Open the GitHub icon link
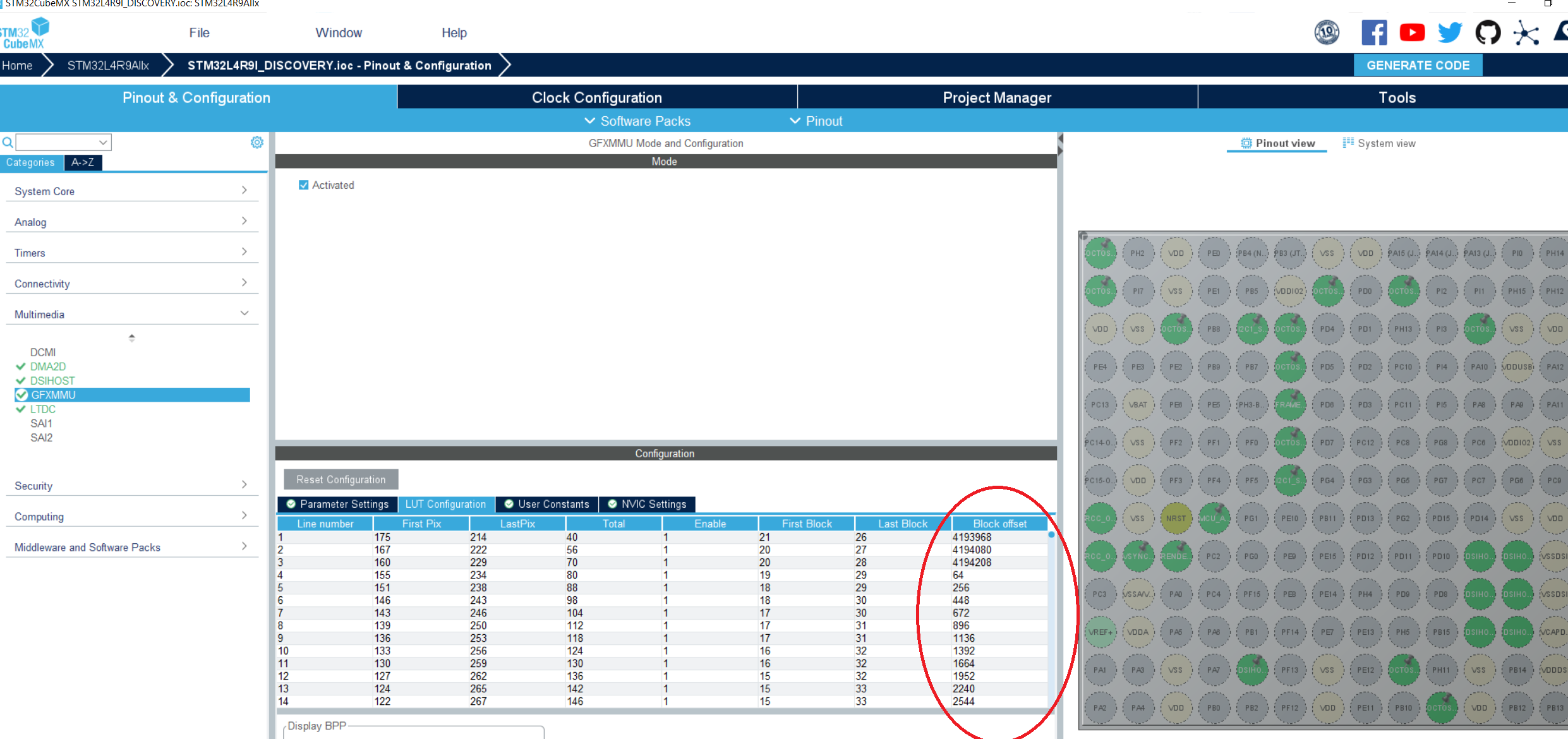Image resolution: width=1568 pixels, height=739 pixels. tap(1488, 33)
